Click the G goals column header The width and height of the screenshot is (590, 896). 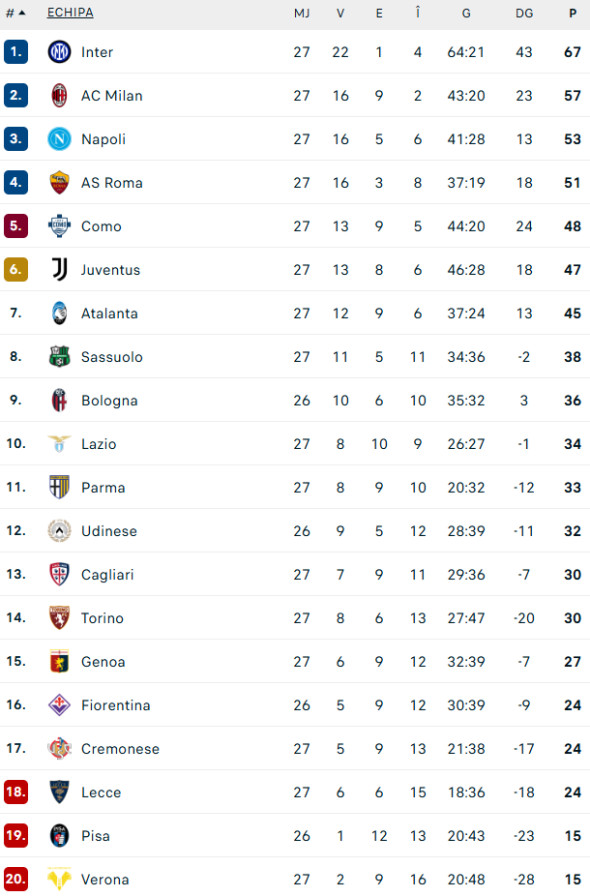pyautogui.click(x=466, y=13)
